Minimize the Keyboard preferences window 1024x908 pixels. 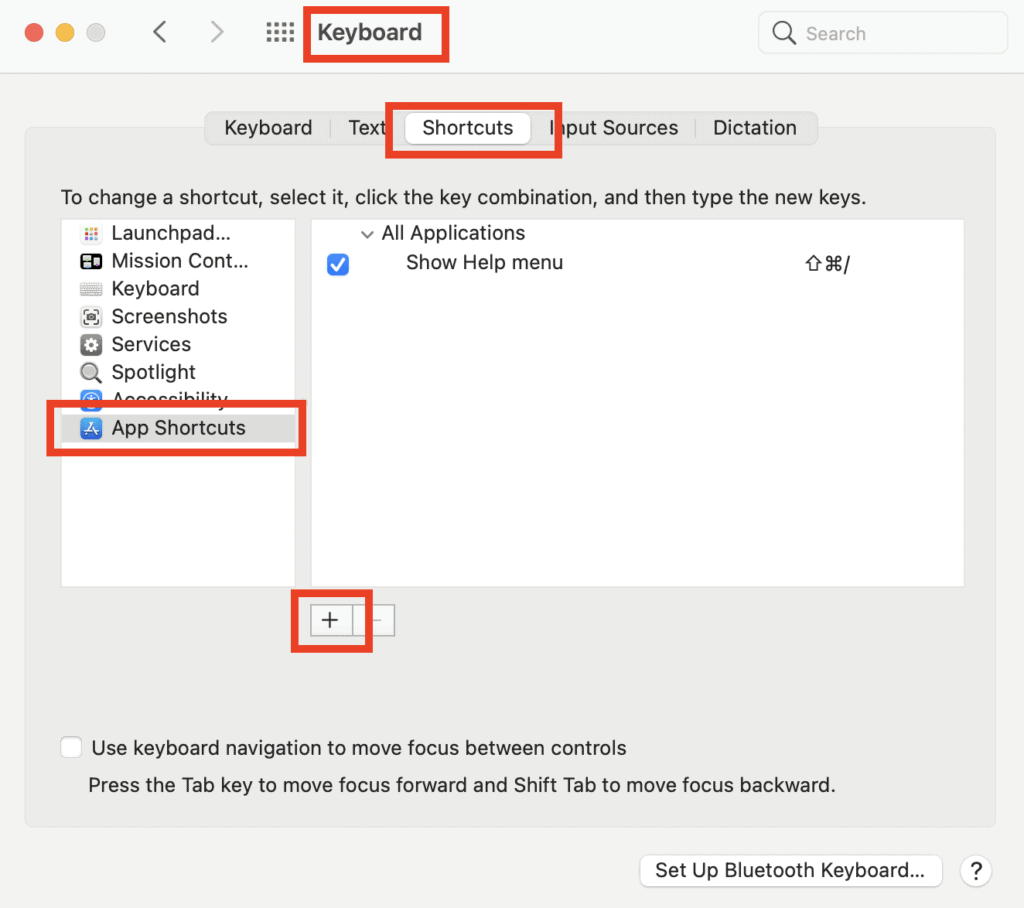pos(65,32)
